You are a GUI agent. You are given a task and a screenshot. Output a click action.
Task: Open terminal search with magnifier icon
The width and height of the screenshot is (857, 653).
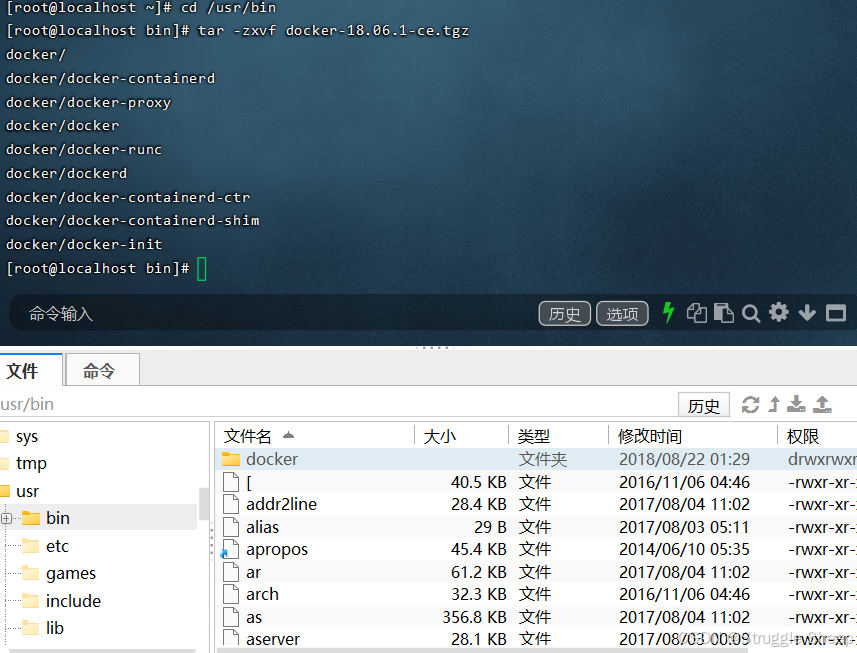(x=751, y=314)
